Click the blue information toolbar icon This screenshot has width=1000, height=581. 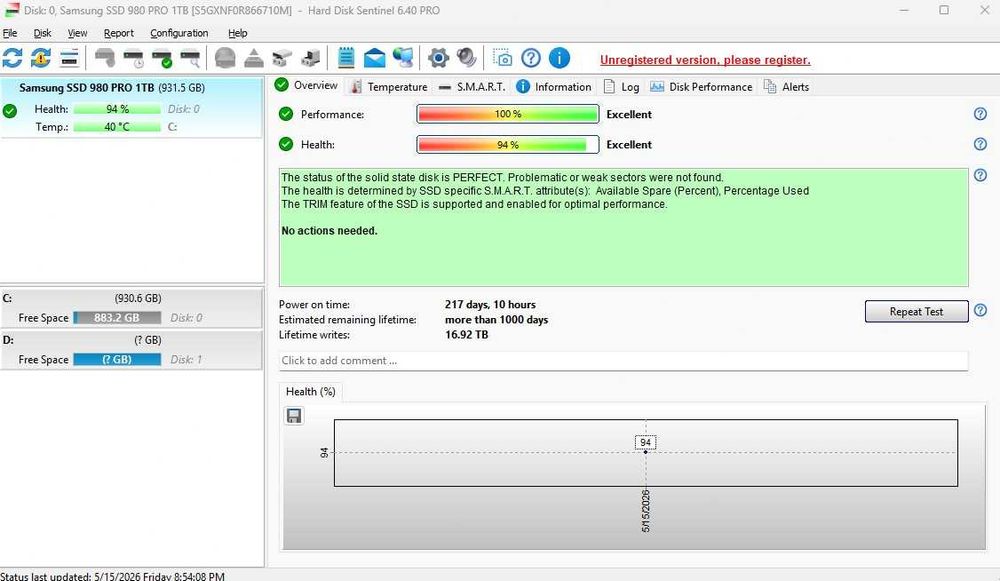[559, 58]
